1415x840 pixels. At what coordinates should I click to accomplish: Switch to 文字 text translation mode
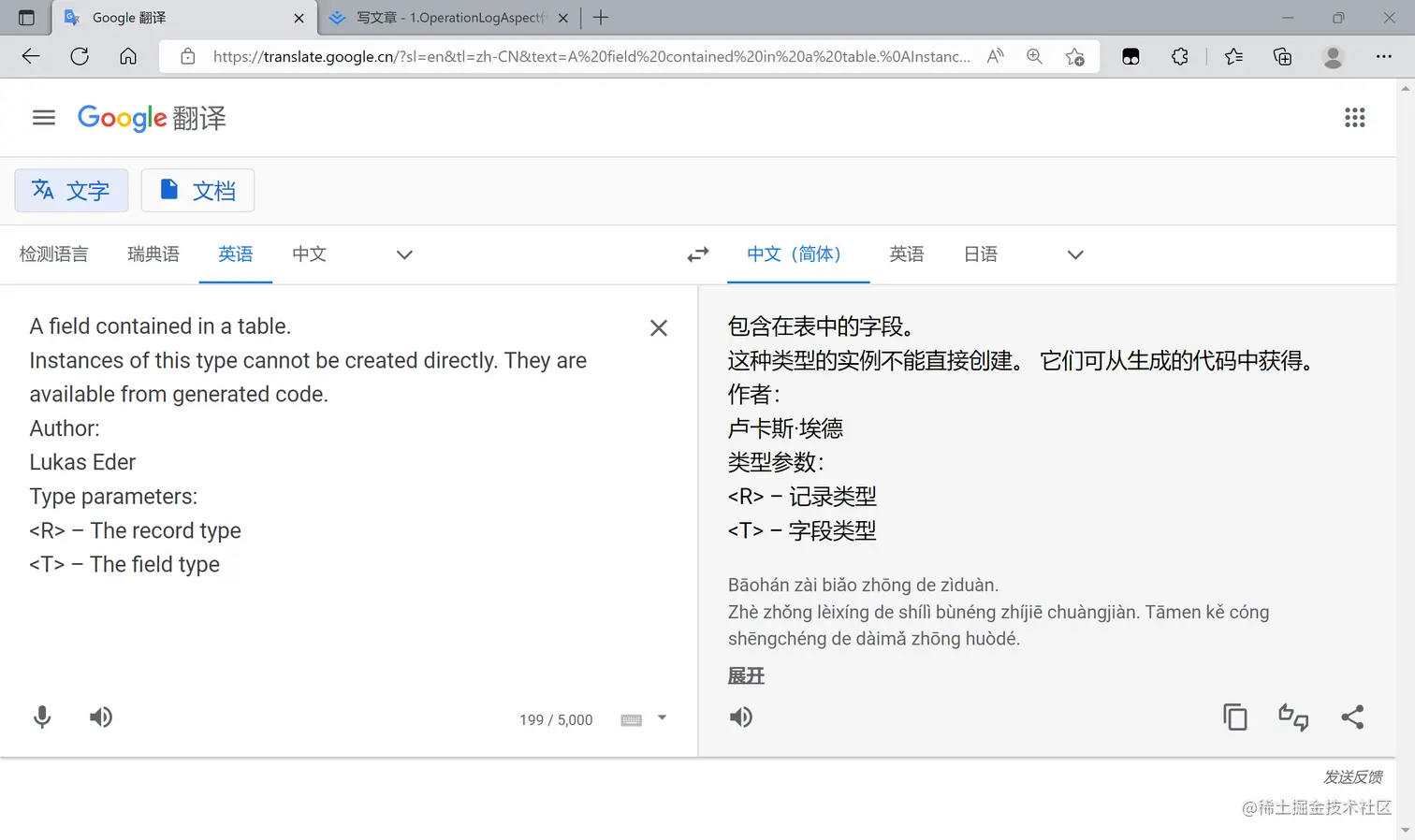tap(71, 191)
